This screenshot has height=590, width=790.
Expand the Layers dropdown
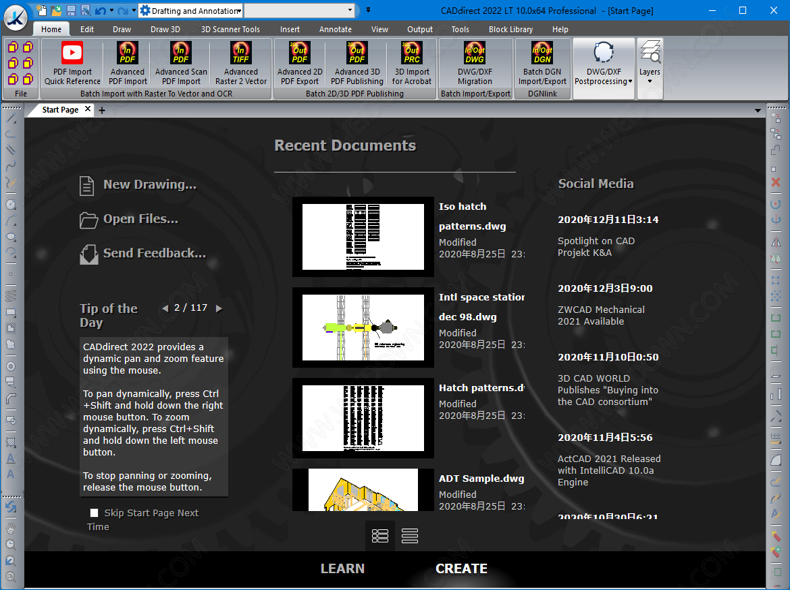(649, 63)
